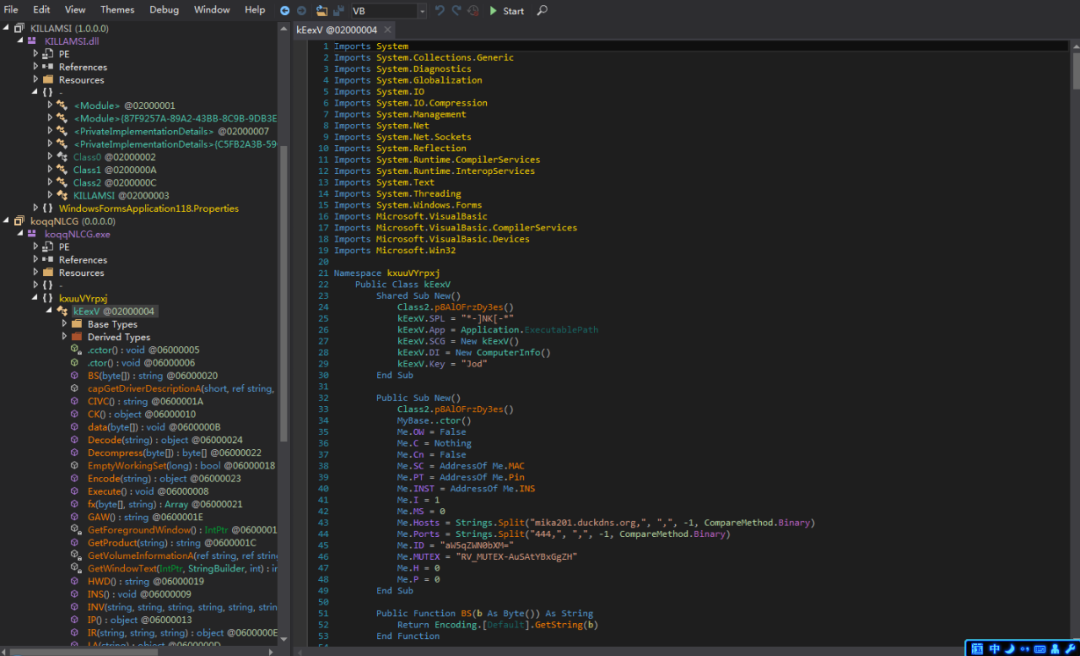Click the Navigate Forward arrow icon
Viewport: 1080px width, 656px height.
pos(301,10)
